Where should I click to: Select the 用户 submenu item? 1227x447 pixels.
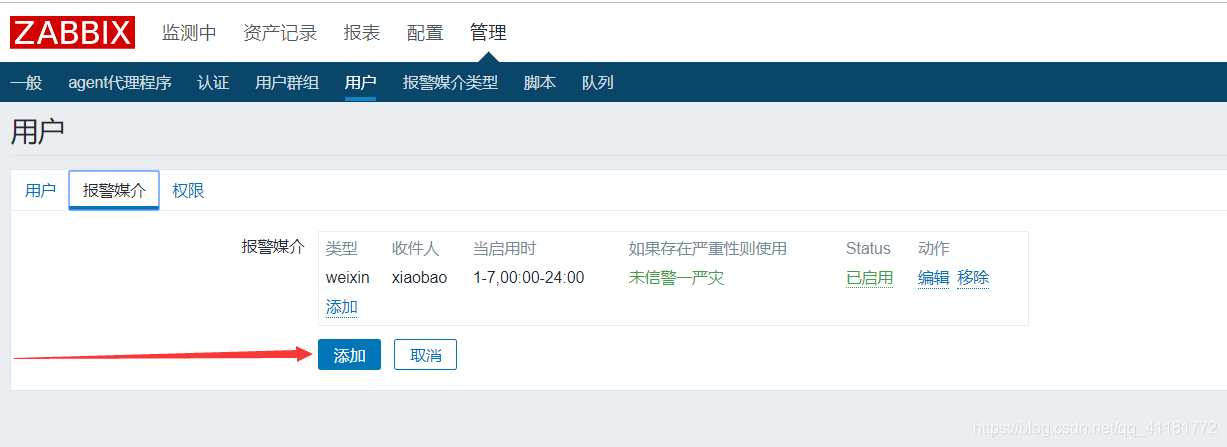tap(360, 82)
